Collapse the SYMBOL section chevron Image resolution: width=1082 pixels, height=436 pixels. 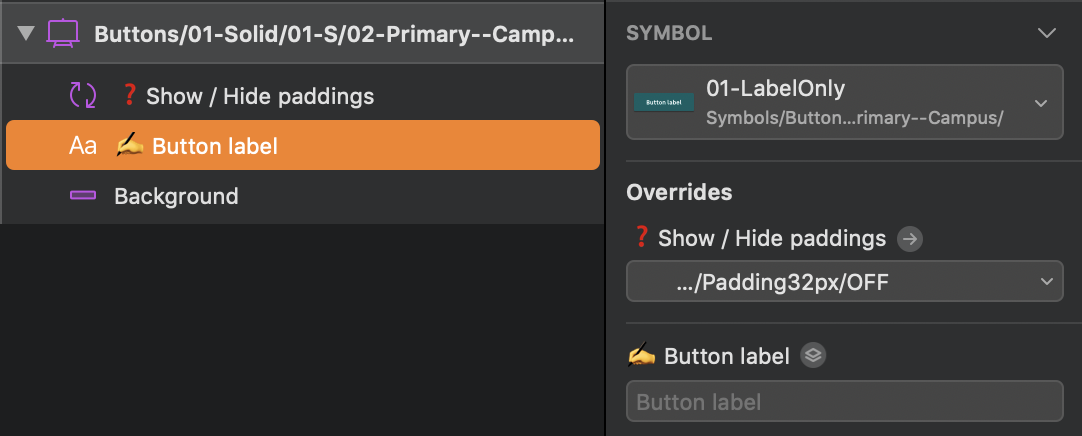coord(1047,33)
